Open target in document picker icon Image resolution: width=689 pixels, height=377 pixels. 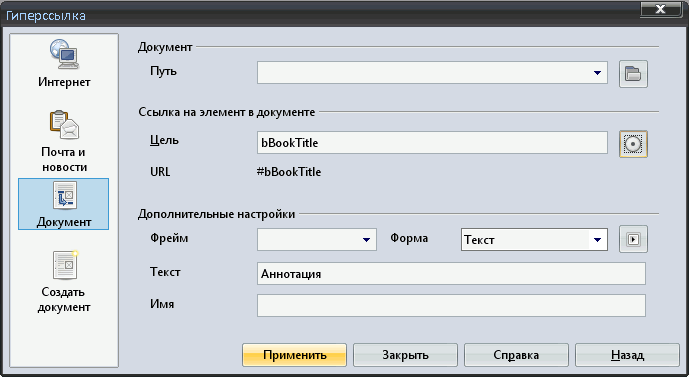point(633,144)
